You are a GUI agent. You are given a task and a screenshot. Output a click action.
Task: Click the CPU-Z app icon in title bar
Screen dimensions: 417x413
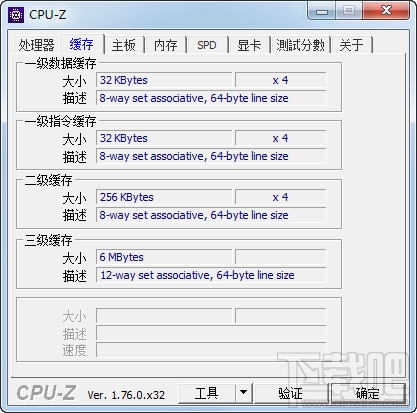16,15
